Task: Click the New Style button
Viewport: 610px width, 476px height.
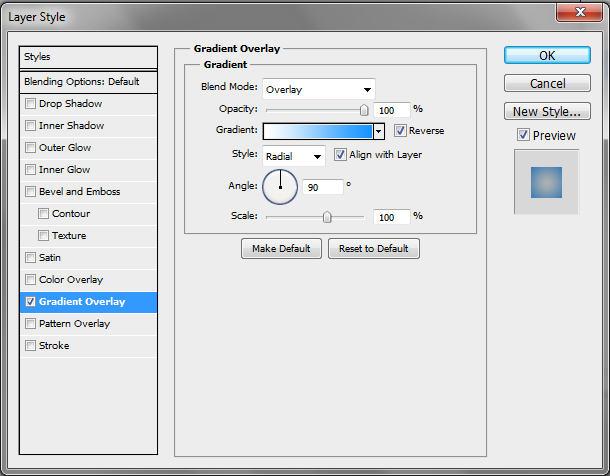Action: point(547,111)
